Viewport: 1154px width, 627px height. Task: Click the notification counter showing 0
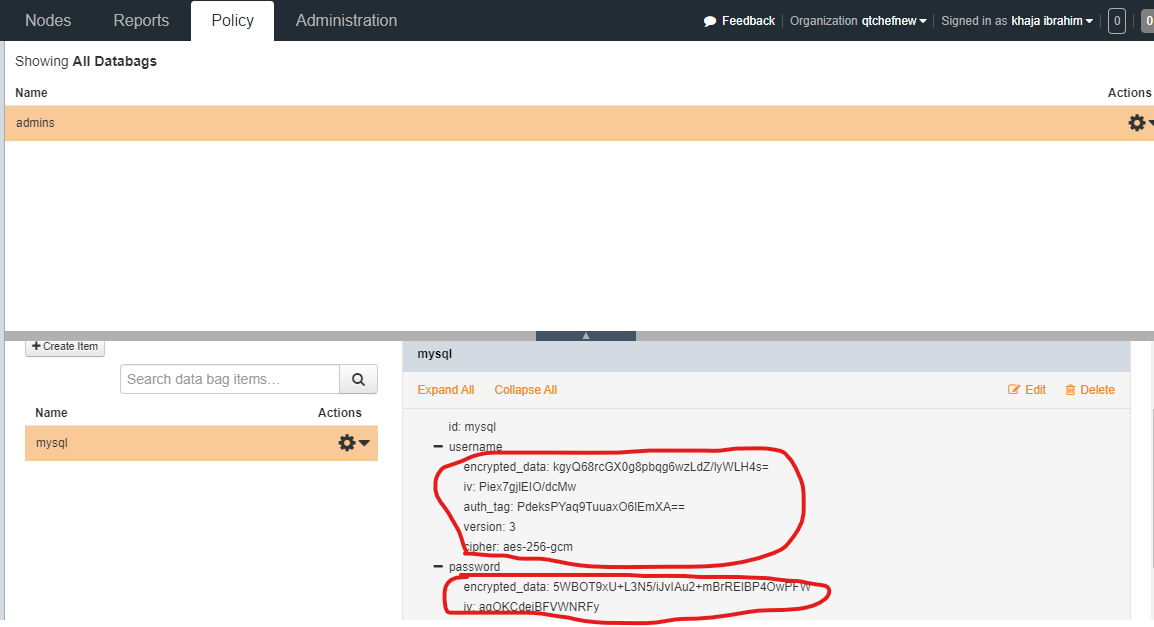pos(1116,21)
